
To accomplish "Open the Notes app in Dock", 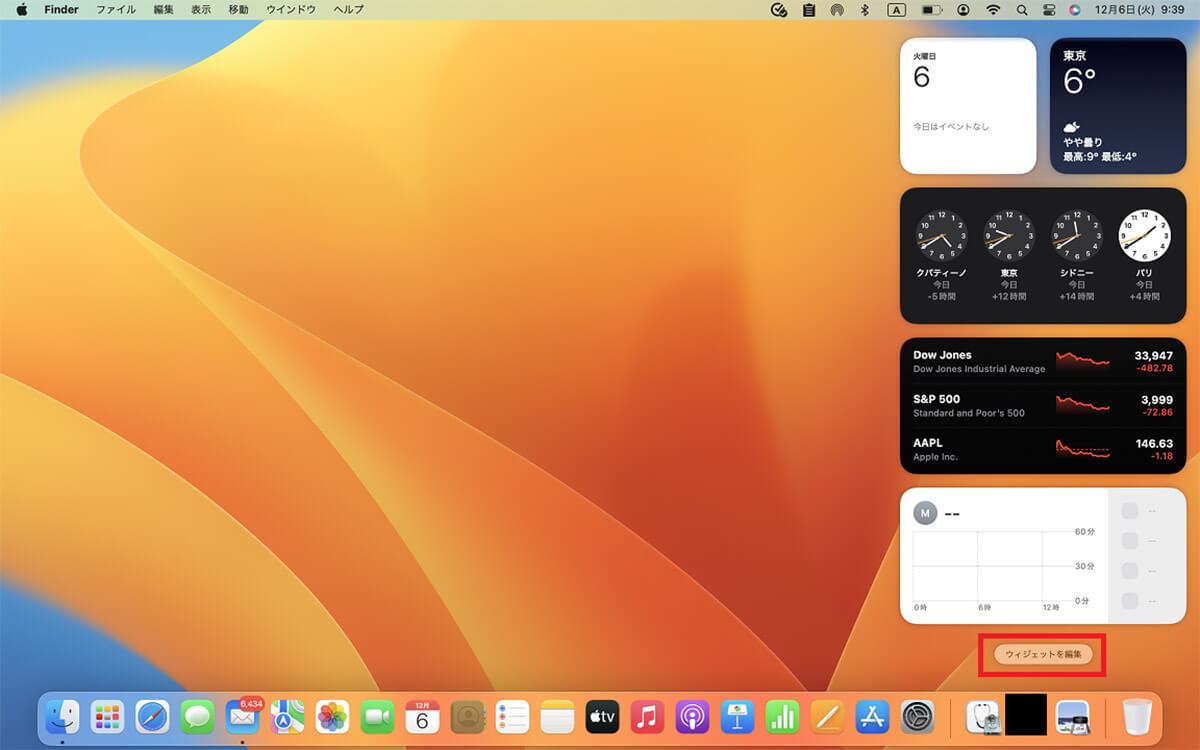I will click(557, 716).
